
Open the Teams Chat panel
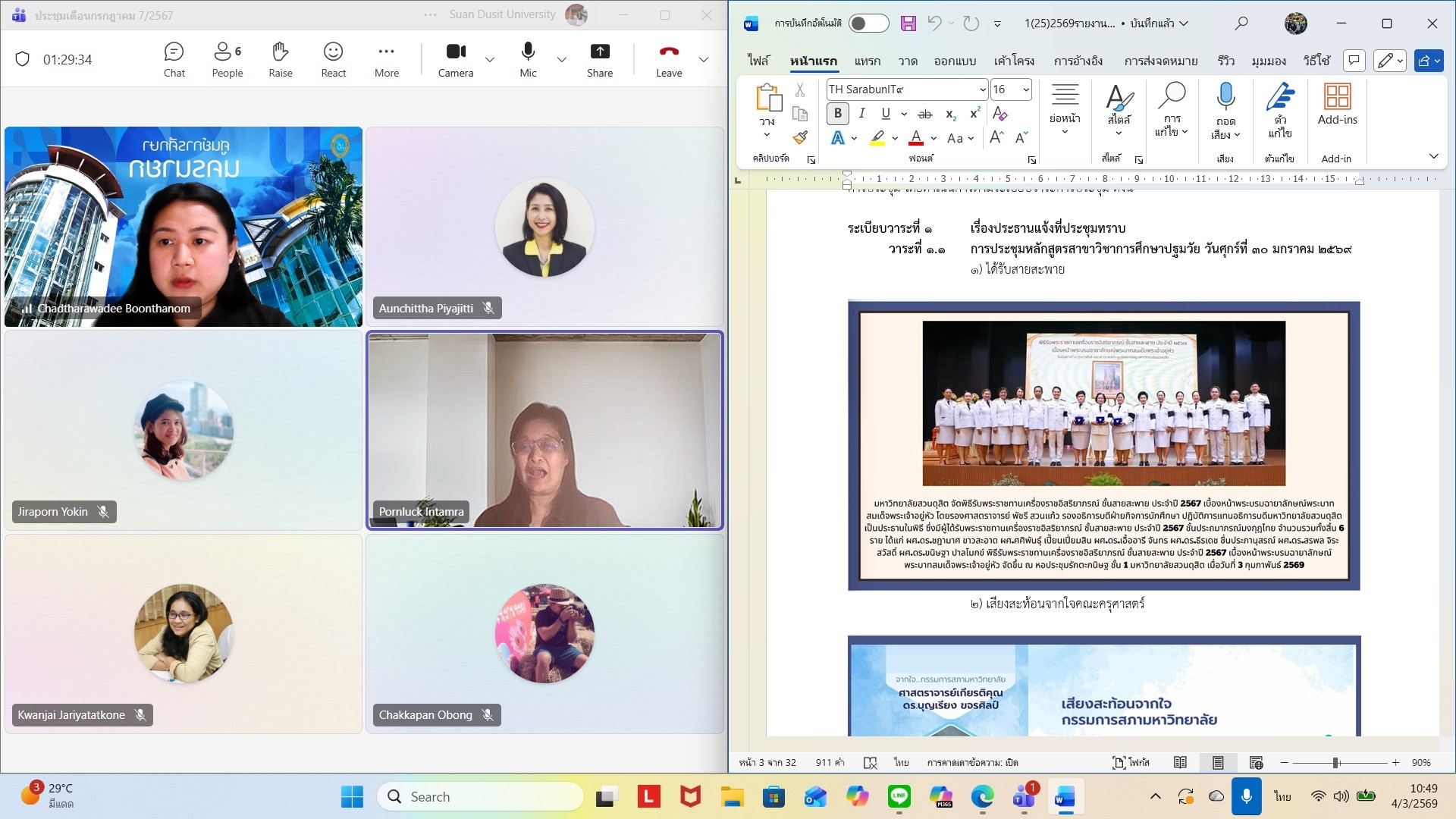174,59
